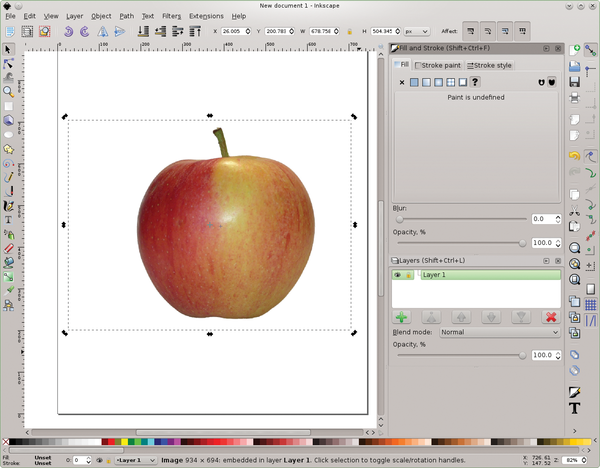The image size is (600, 468).
Task: Select the Node editing tool
Action: tap(8, 62)
